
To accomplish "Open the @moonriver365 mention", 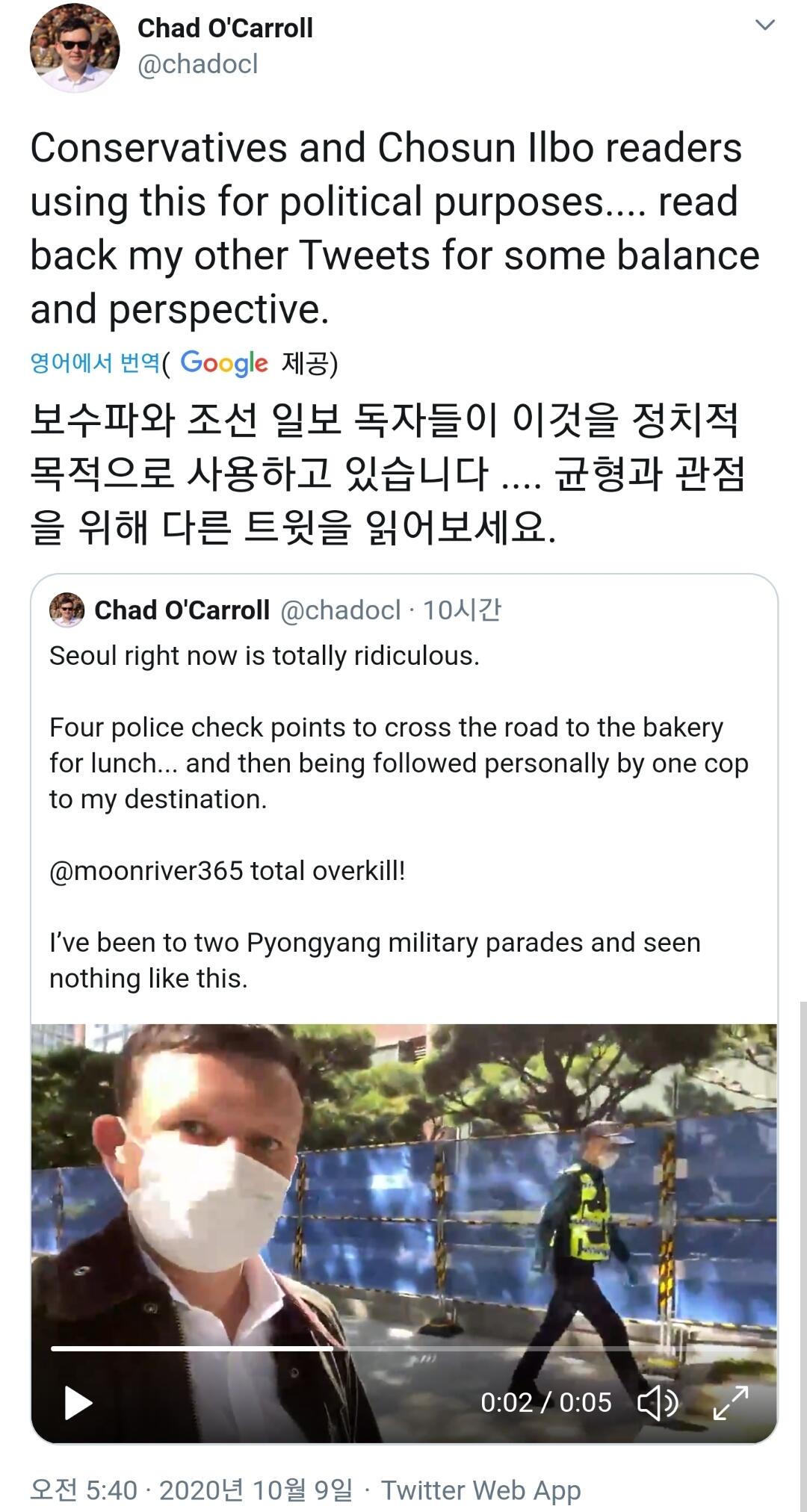I will point(146,871).
